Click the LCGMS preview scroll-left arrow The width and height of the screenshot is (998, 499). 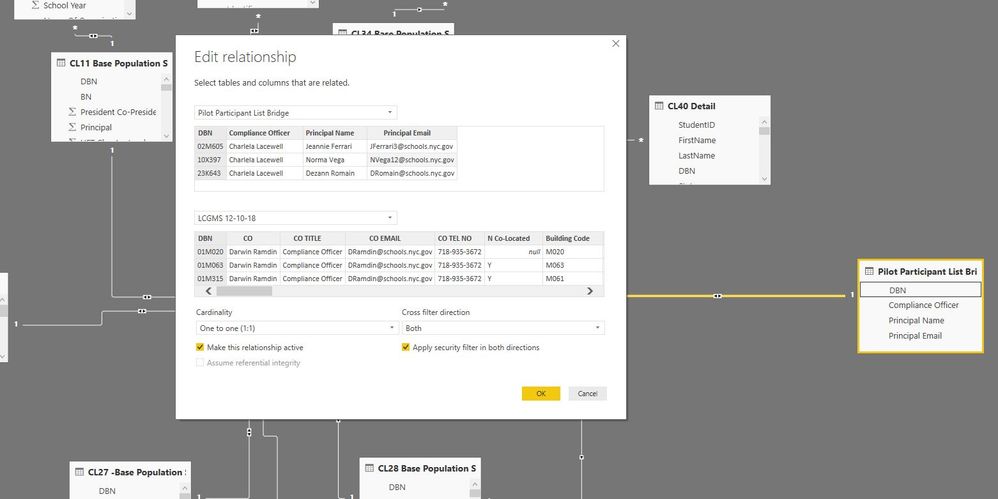(208, 291)
